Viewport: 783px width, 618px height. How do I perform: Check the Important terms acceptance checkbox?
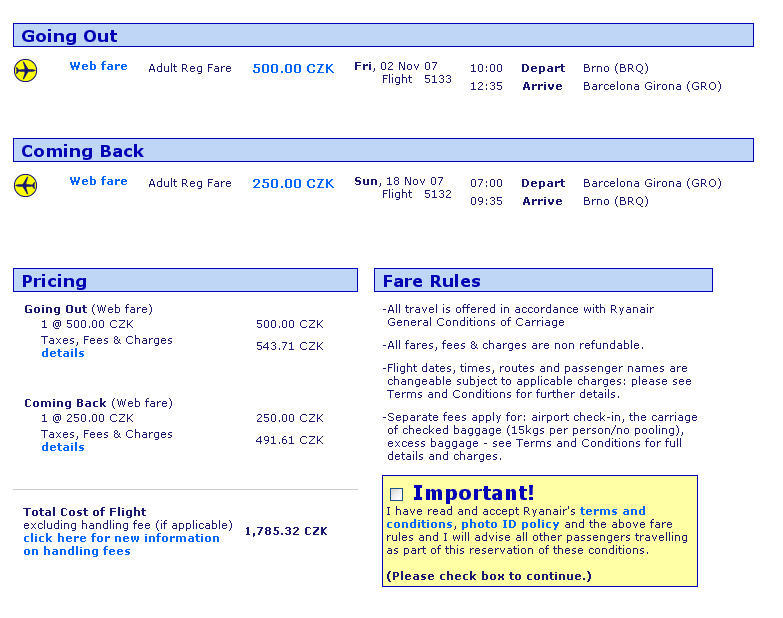click(x=396, y=494)
